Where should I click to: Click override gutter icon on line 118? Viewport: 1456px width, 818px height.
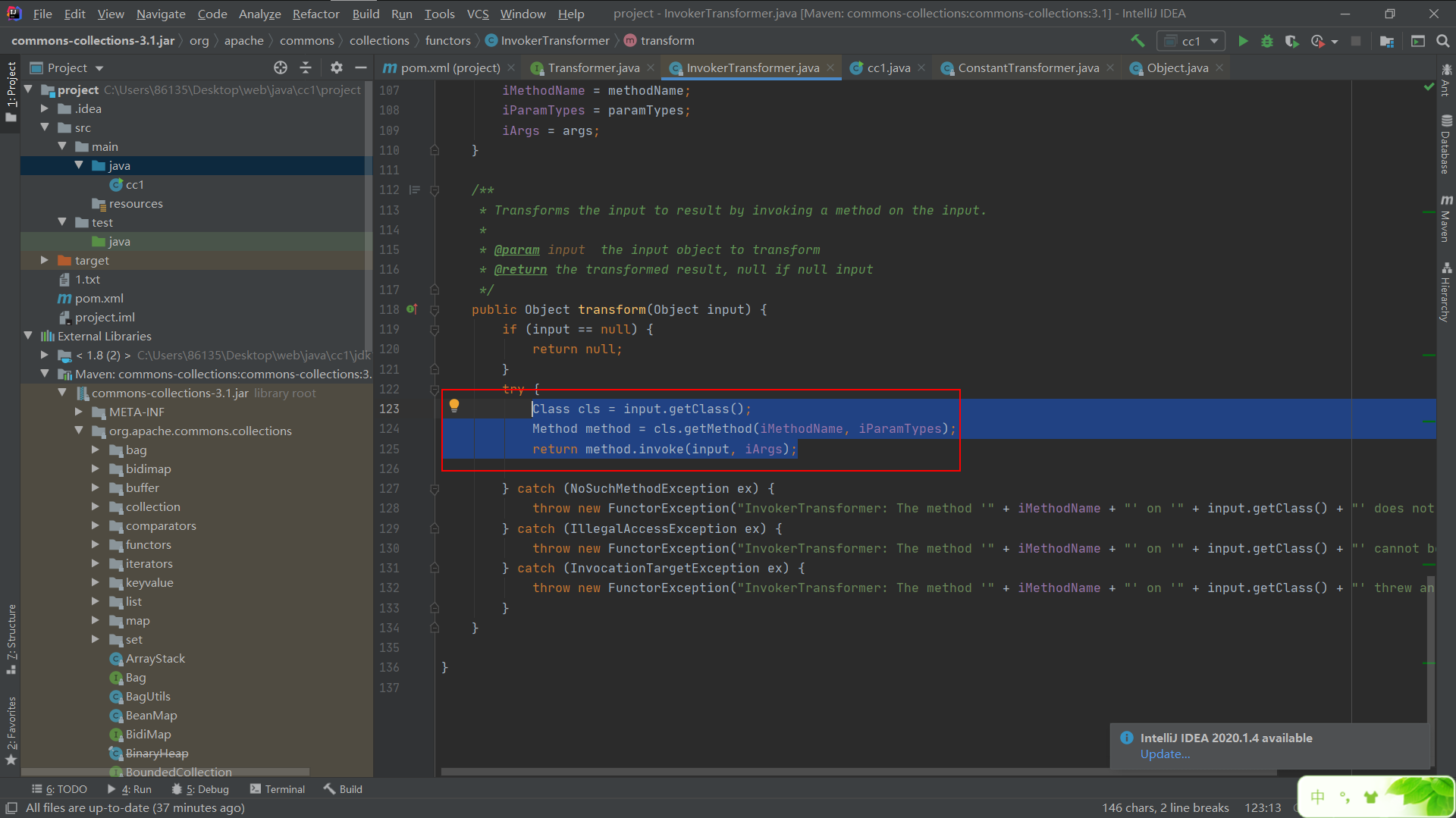click(412, 309)
